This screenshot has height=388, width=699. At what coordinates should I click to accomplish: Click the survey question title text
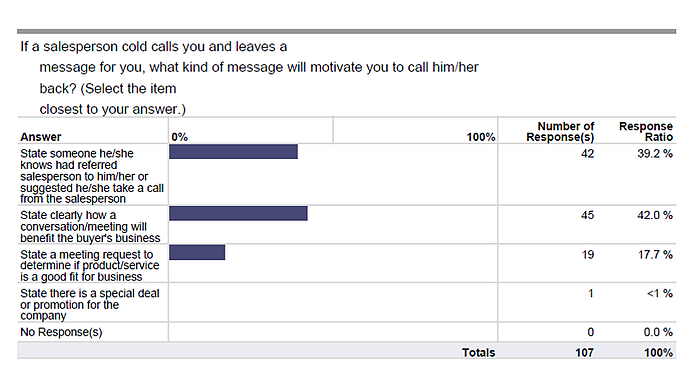[249, 78]
